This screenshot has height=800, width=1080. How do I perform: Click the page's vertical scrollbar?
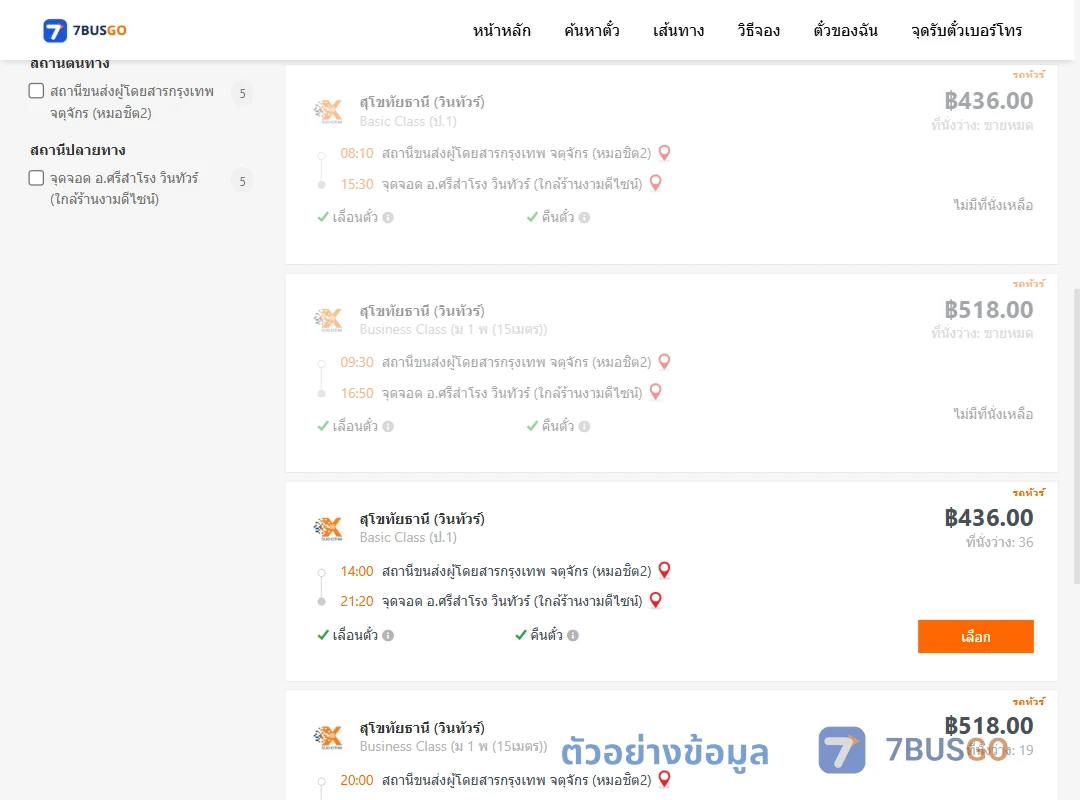tap(1076, 436)
